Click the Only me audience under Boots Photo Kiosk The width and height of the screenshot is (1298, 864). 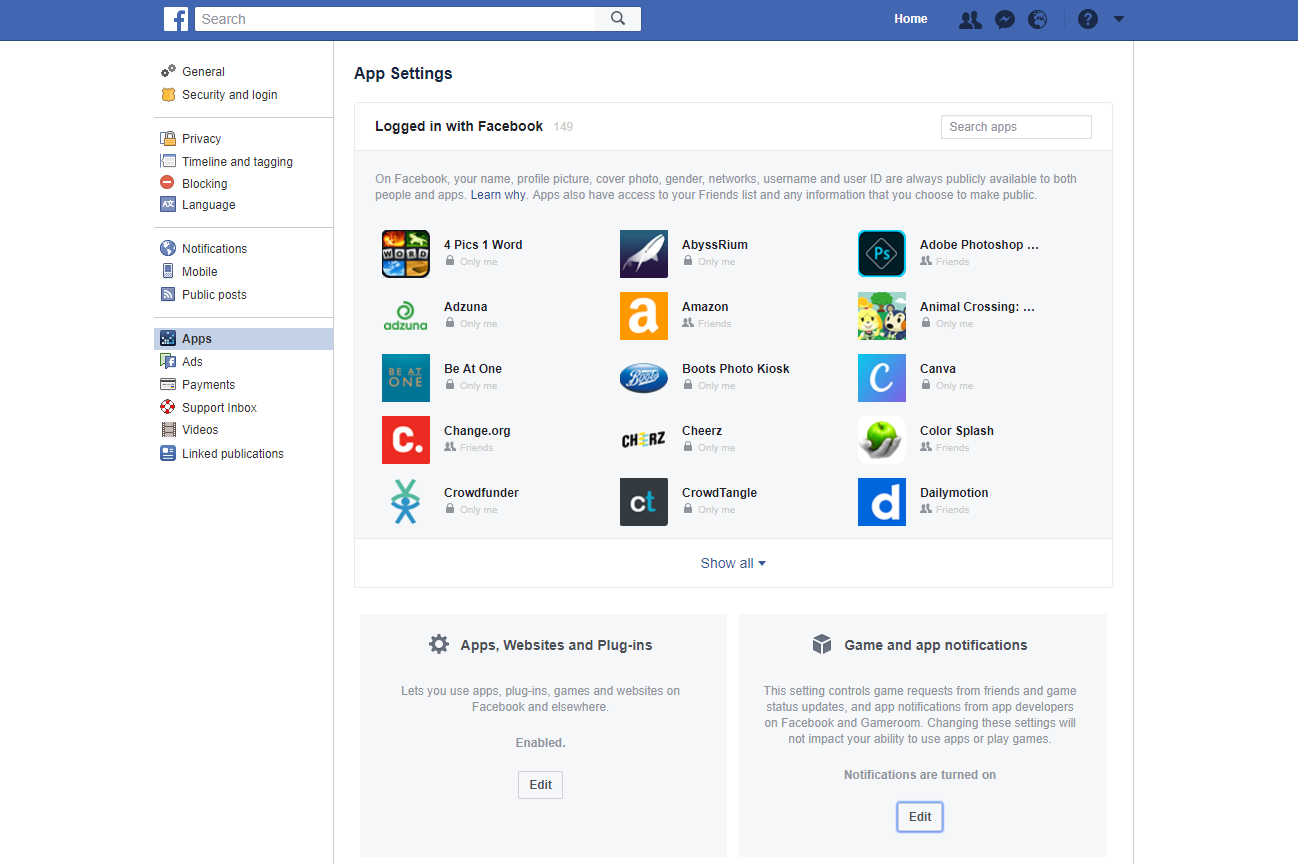point(709,386)
